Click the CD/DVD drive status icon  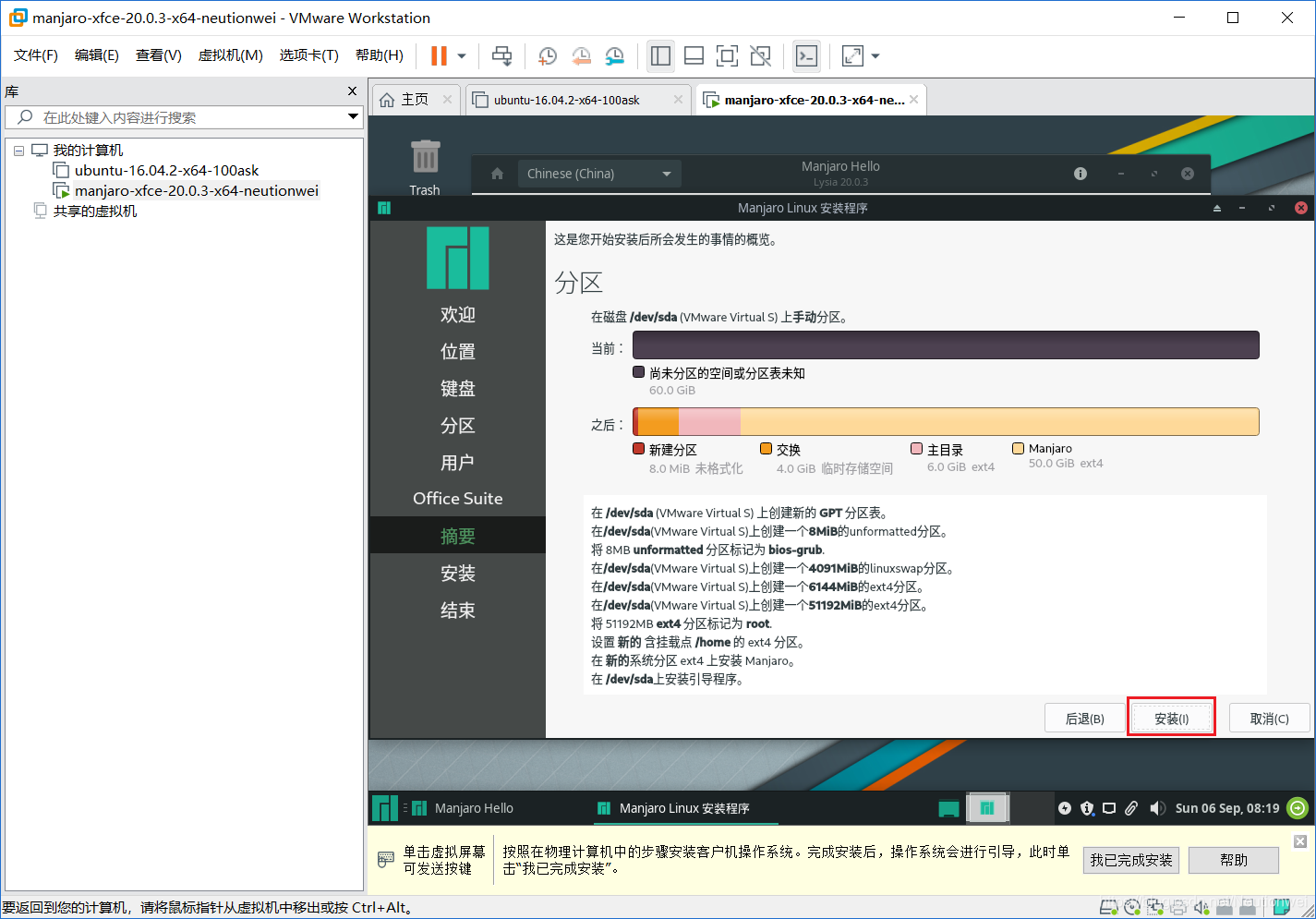tap(1132, 907)
